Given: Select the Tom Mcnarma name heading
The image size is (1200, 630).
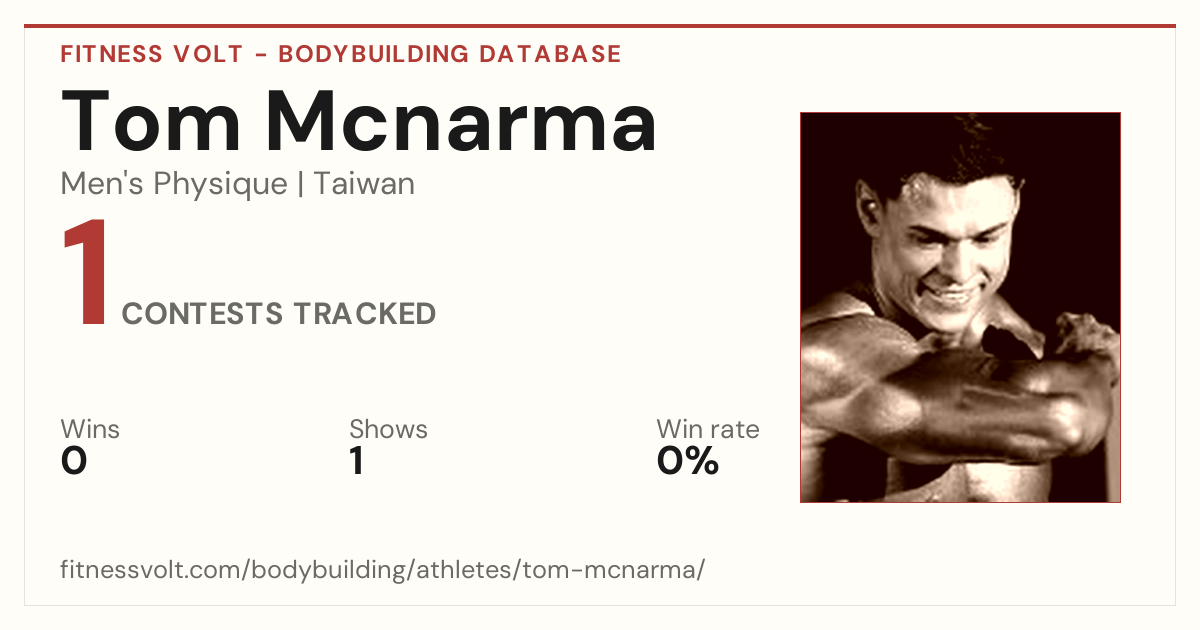Looking at the screenshot, I should (x=359, y=120).
